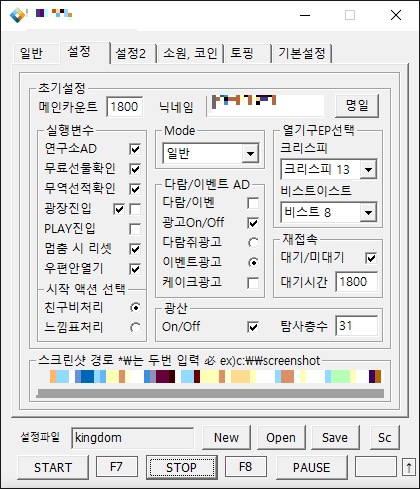Viewport: 420px width, 489px height.
Task: Toggle the 대기/미대기 checkbox
Action: [371, 258]
